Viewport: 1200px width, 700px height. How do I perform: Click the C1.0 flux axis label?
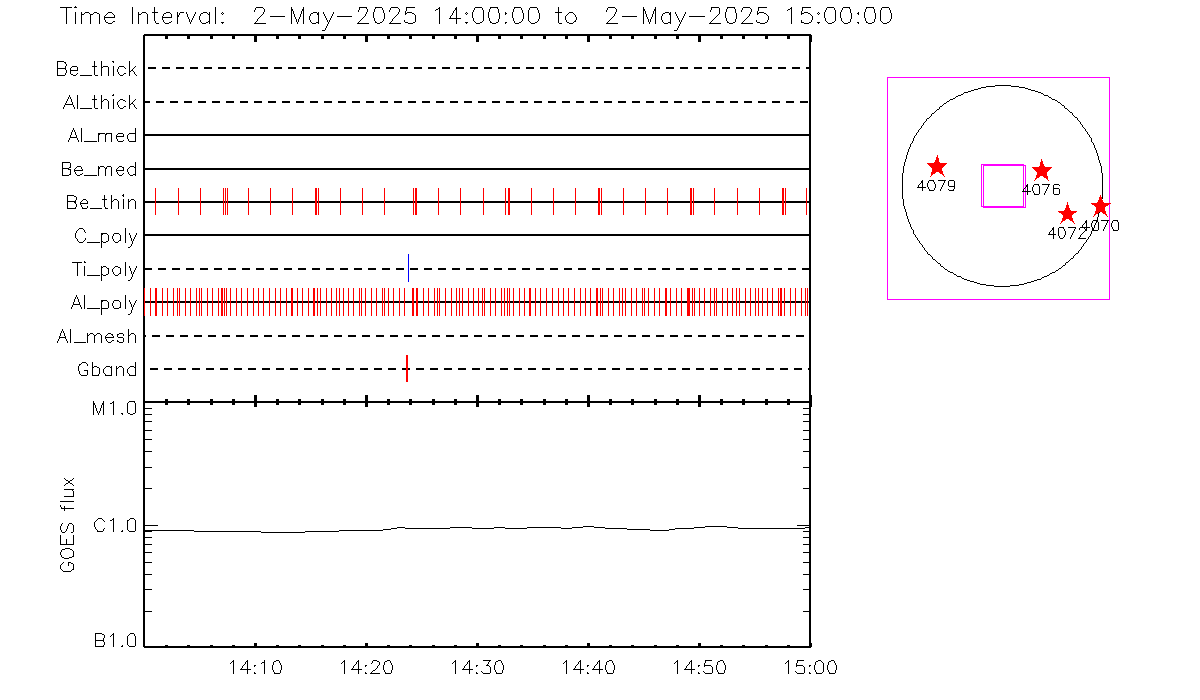pyautogui.click(x=115, y=526)
